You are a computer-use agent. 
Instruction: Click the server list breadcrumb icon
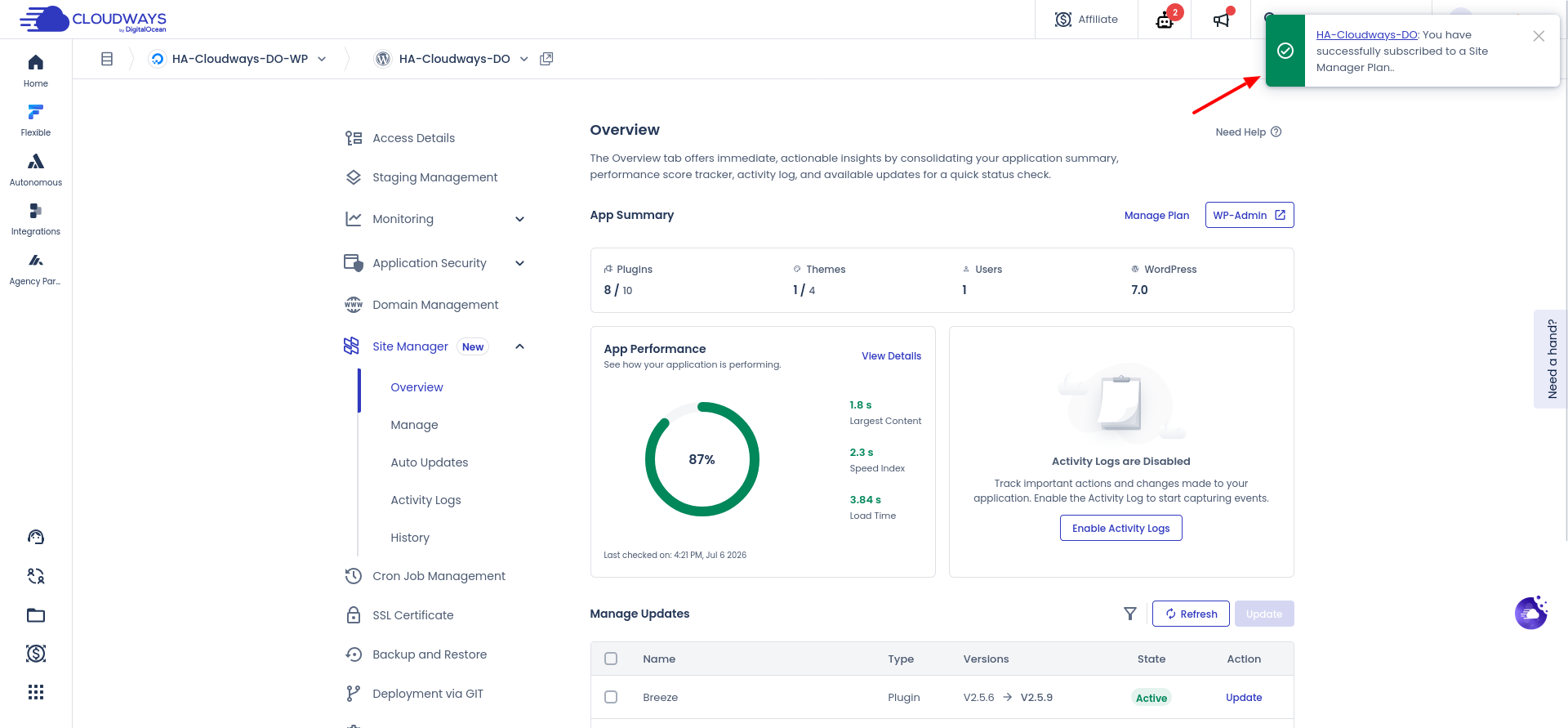tap(107, 59)
